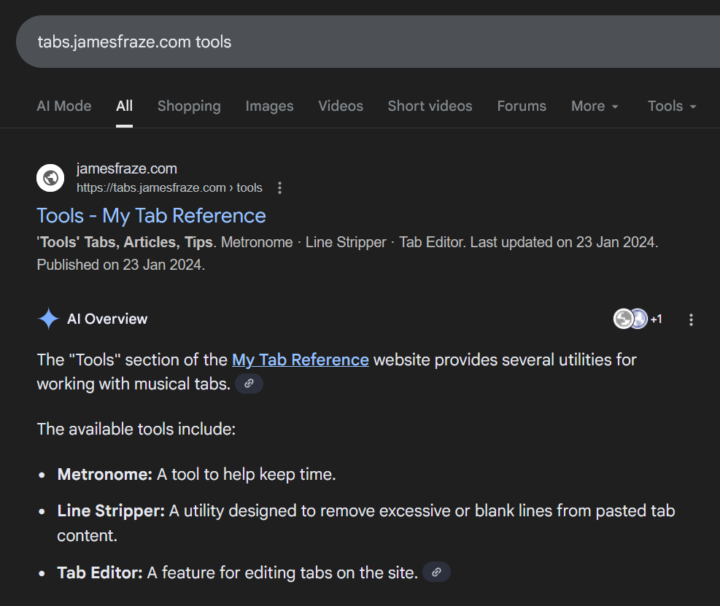
Task: Open three-dot menu beside the result URL
Action: click(x=280, y=188)
